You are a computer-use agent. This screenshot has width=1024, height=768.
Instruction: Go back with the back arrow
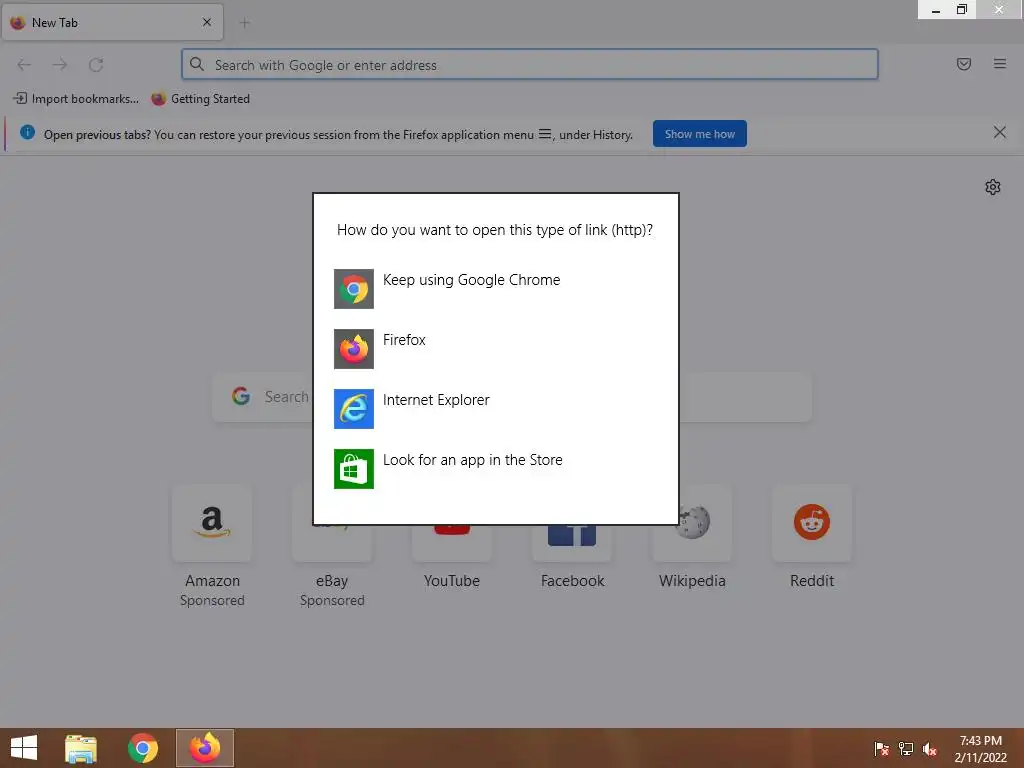coord(24,65)
